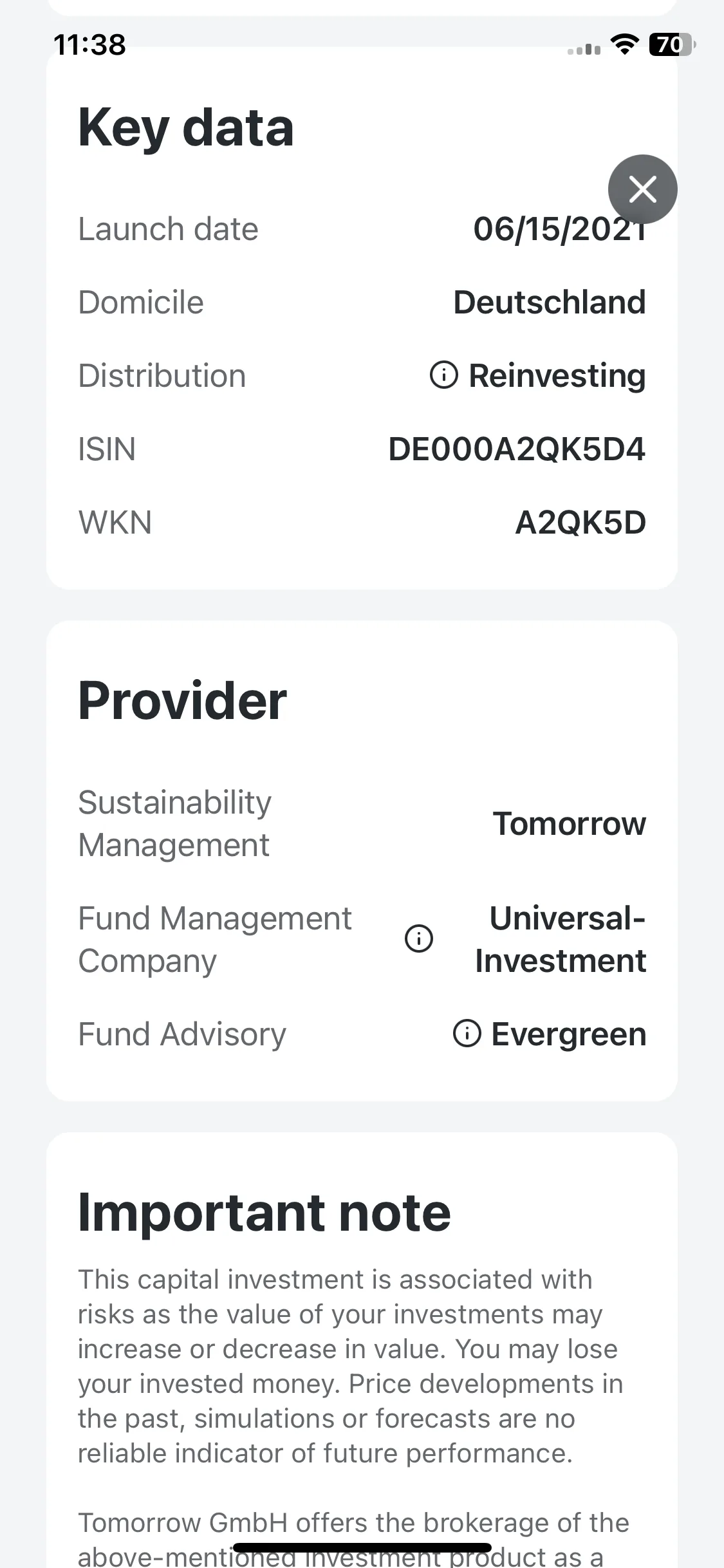Tap the launch date 06/15/2021

[x=560, y=229]
